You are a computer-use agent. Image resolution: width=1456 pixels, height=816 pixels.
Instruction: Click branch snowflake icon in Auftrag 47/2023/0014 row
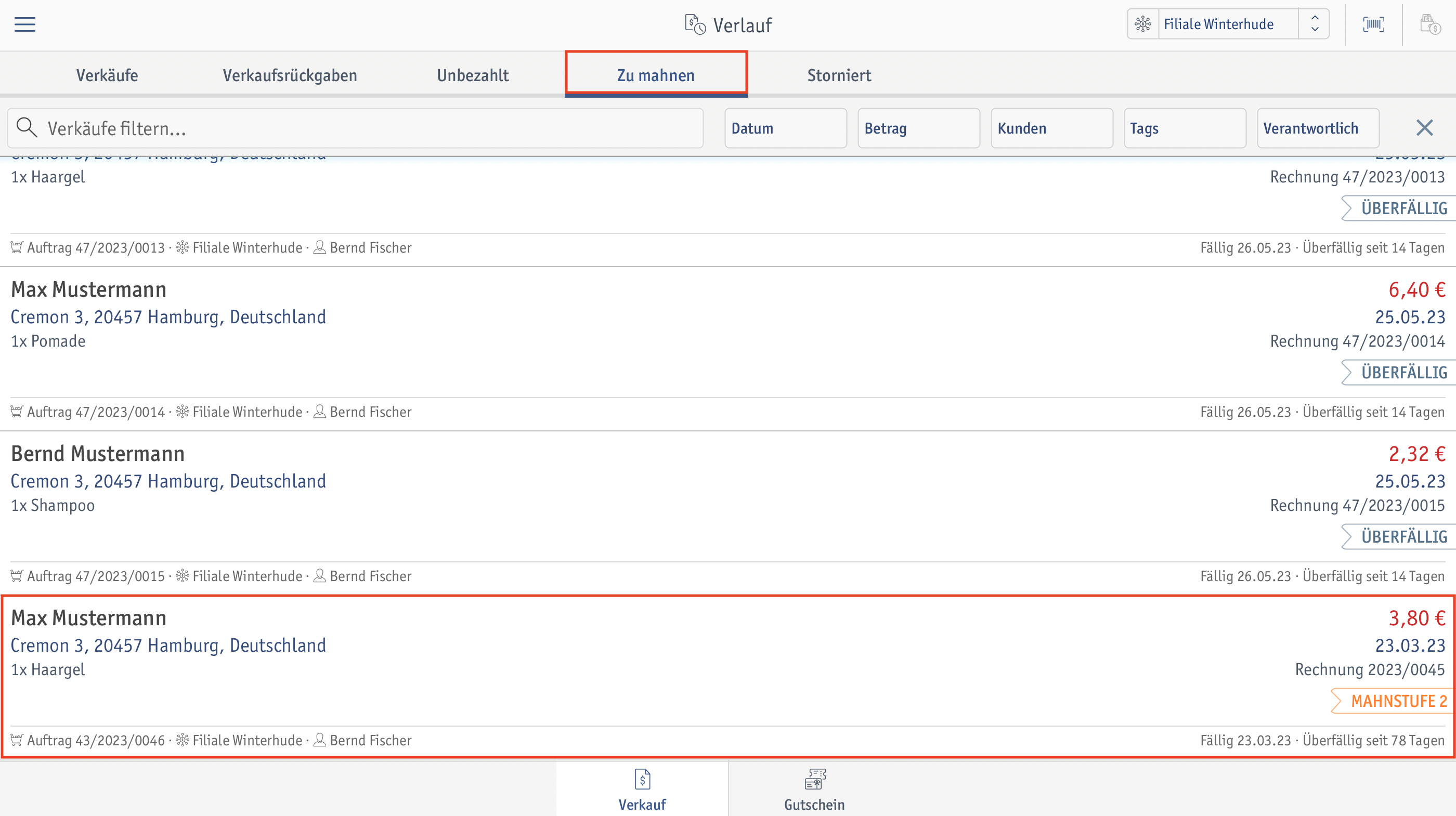click(x=183, y=412)
